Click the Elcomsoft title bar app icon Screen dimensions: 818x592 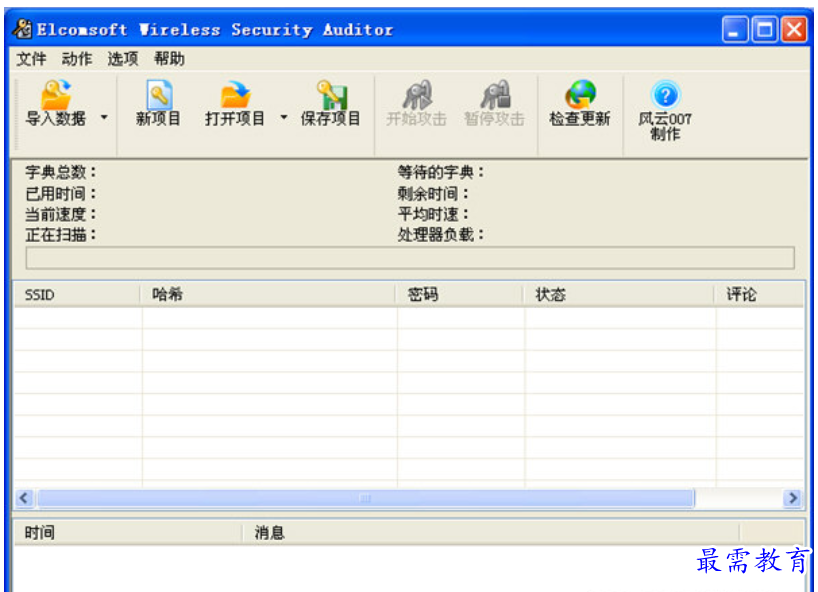click(x=22, y=29)
